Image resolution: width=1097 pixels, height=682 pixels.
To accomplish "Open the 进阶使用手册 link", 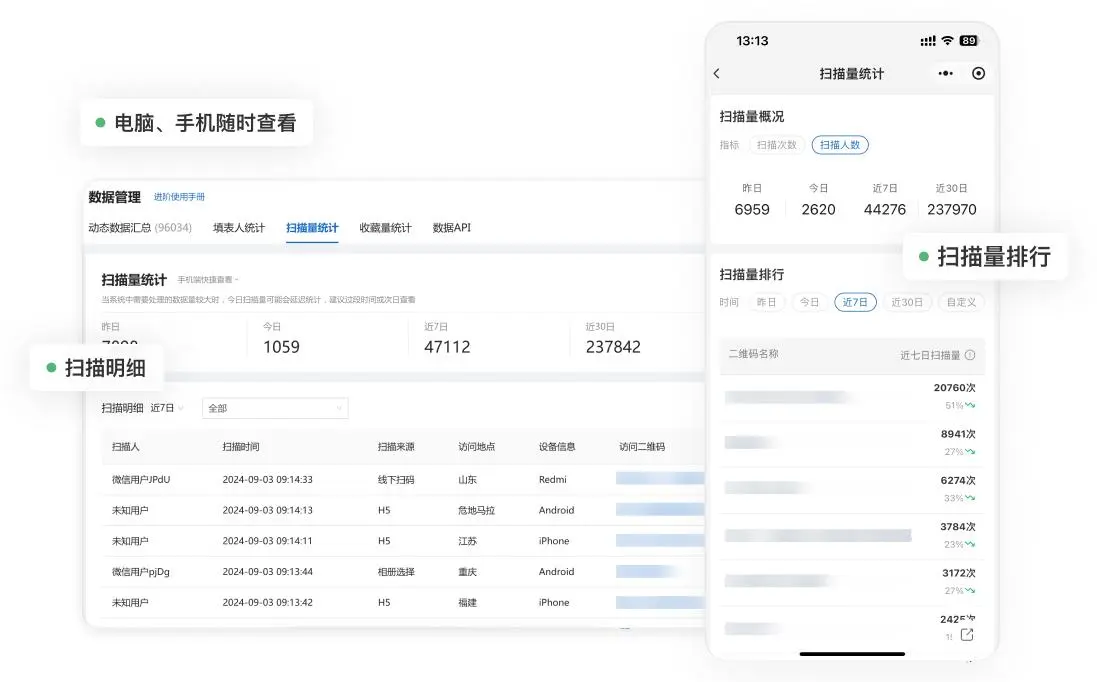I will click(x=179, y=197).
